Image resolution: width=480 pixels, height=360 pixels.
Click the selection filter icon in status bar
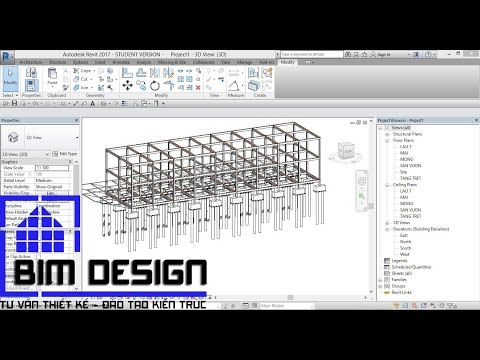coord(452,305)
